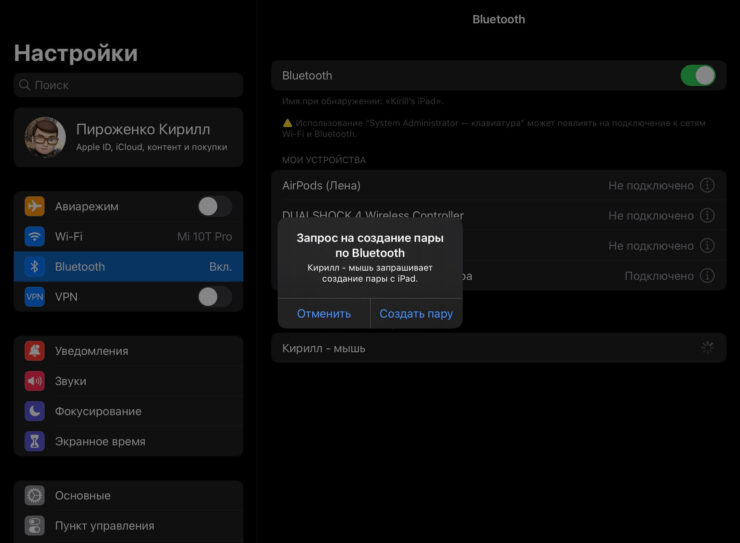The image size is (740, 543).
Task: Select Bluetooth in the settings sidebar
Action: pos(128,267)
